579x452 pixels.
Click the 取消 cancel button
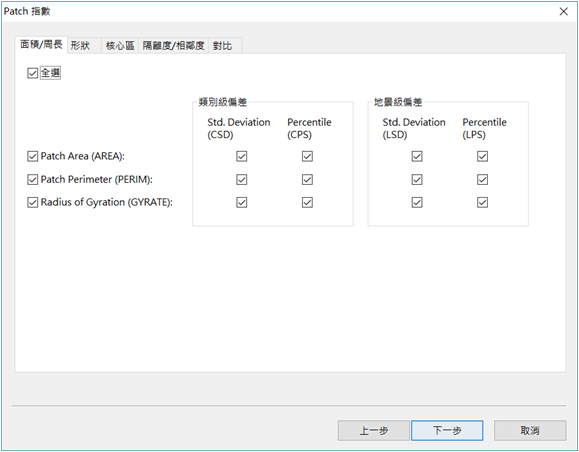coord(530,430)
